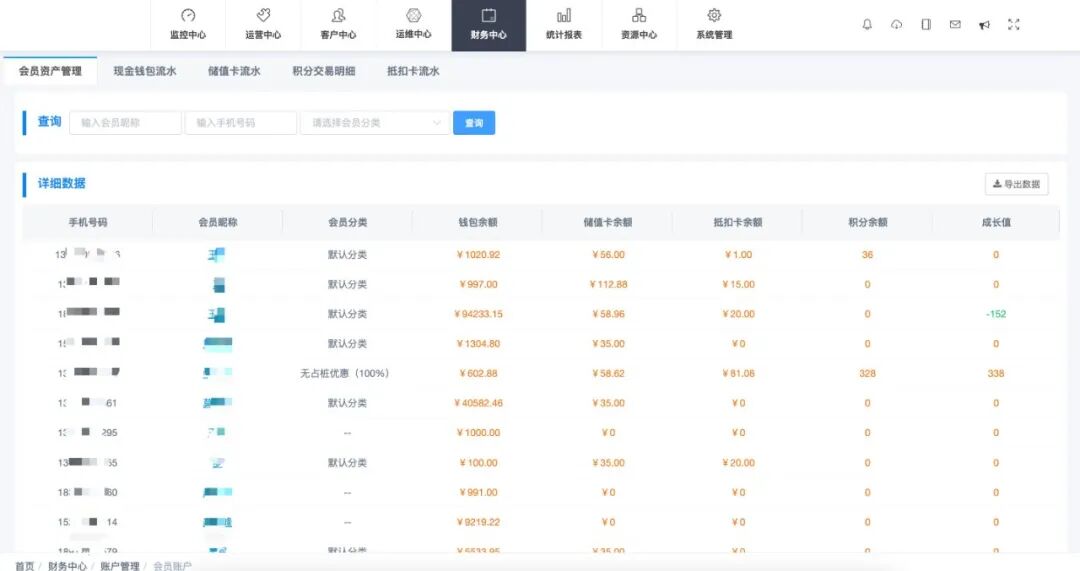Click wallet balance ¥9219.22
The width and height of the screenshot is (1080, 571).
478,522
